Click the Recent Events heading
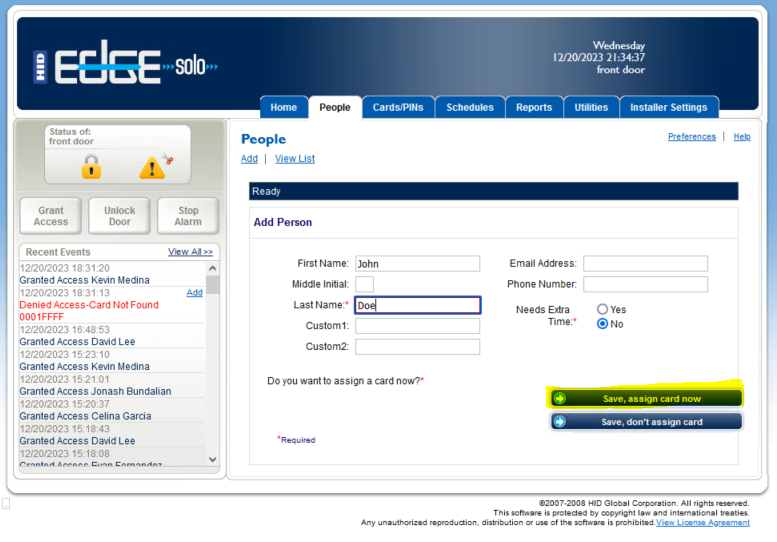This screenshot has height=542, width=777. [x=58, y=252]
